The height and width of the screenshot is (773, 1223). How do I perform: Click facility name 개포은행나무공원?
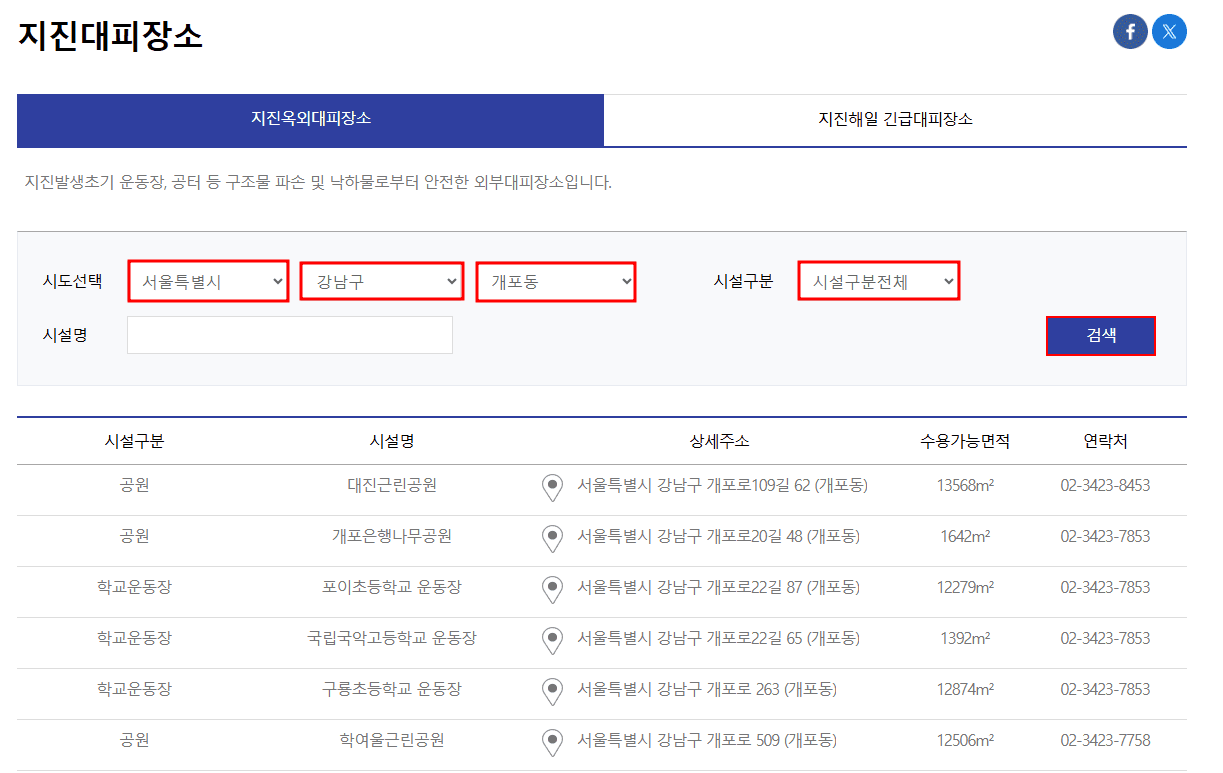coord(392,536)
